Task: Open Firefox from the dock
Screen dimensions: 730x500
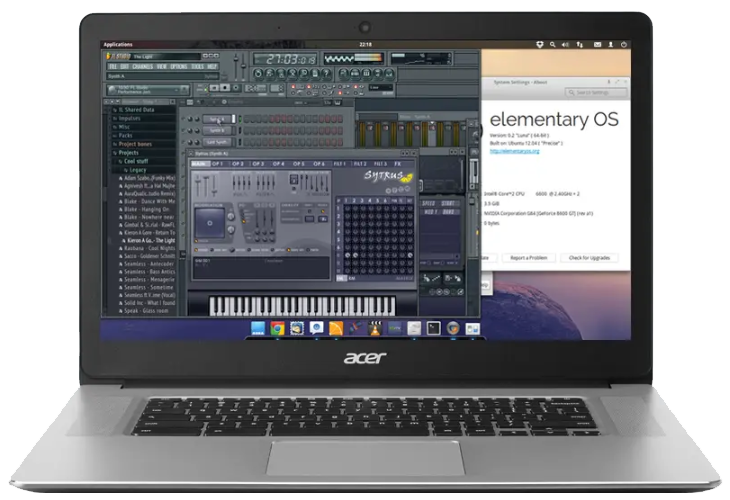Action: pyautogui.click(x=453, y=329)
